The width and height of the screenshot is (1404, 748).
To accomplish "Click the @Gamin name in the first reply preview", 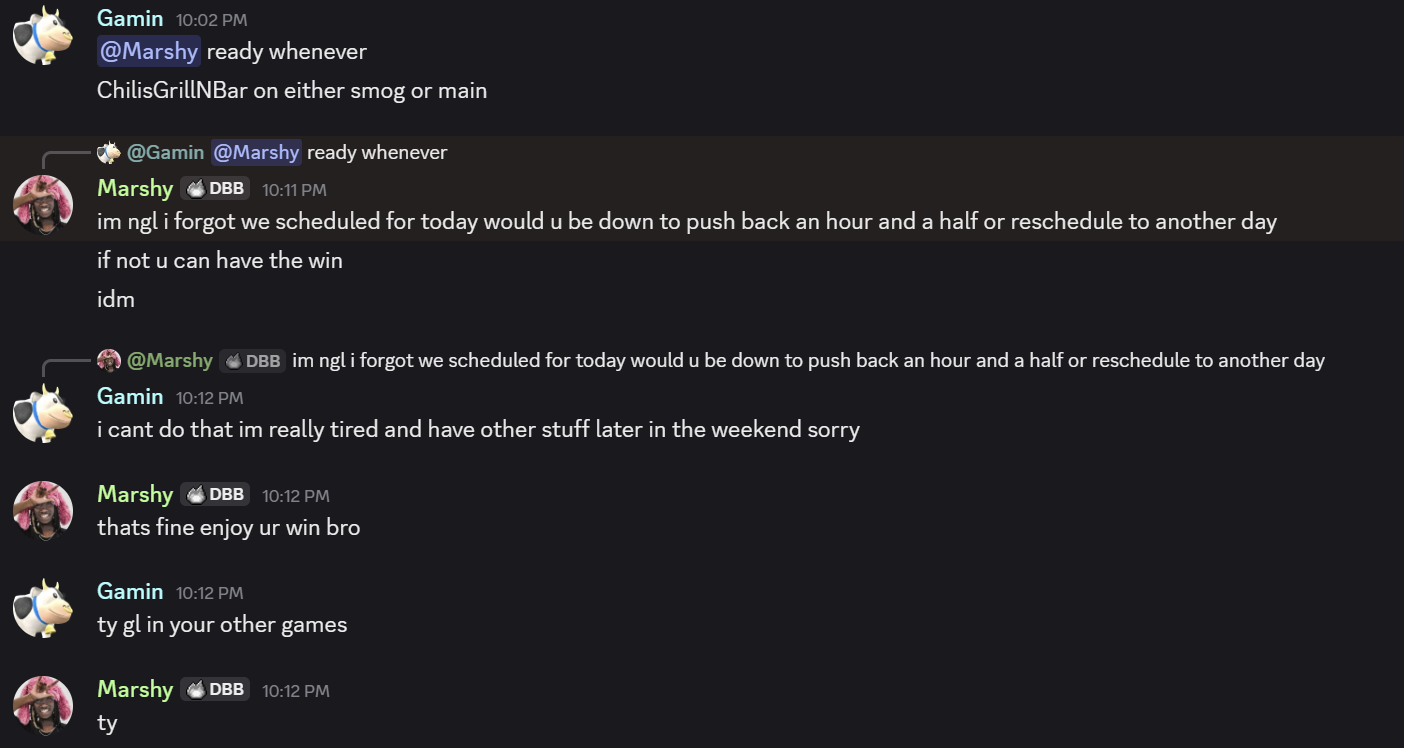I will pos(165,152).
